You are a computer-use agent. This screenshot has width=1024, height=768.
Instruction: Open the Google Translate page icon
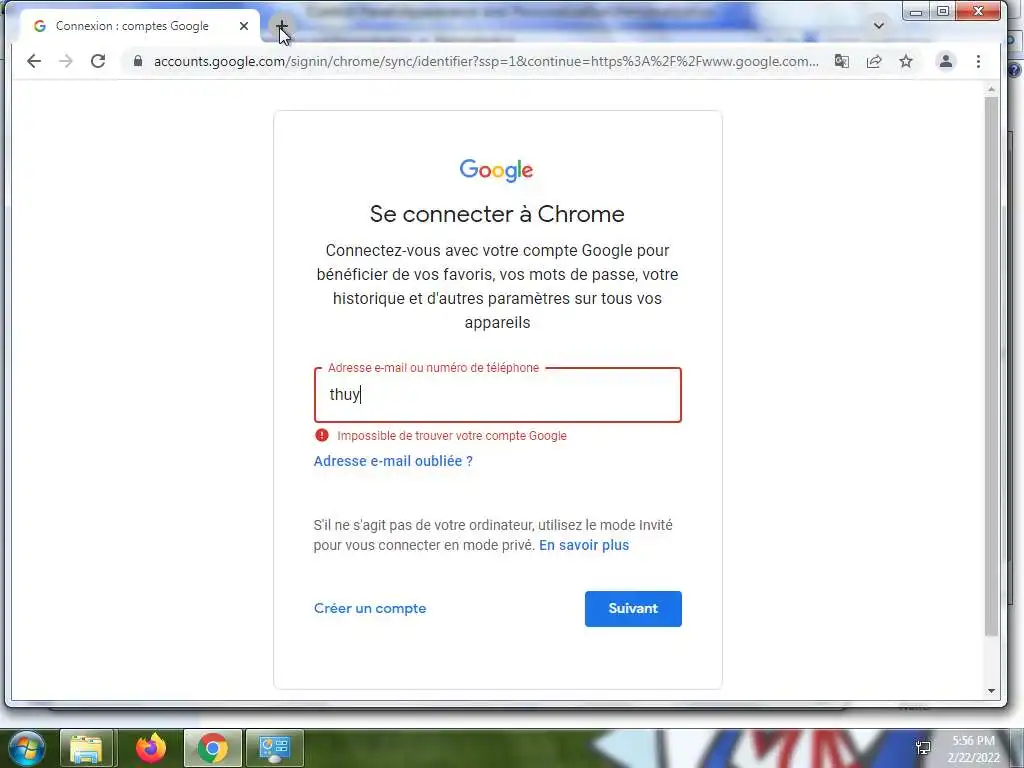pos(842,61)
